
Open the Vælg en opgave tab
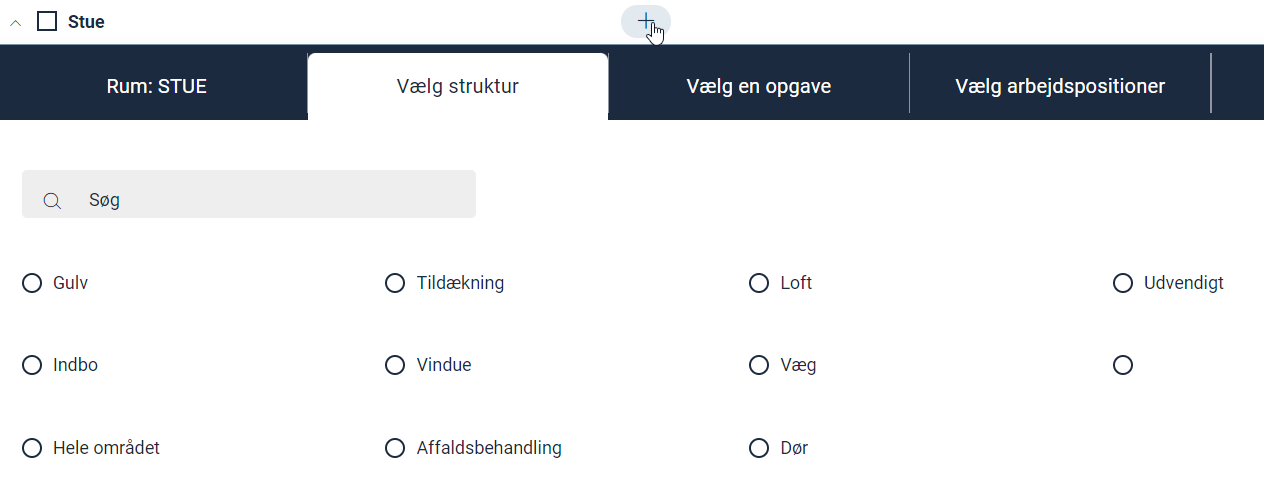(x=759, y=86)
